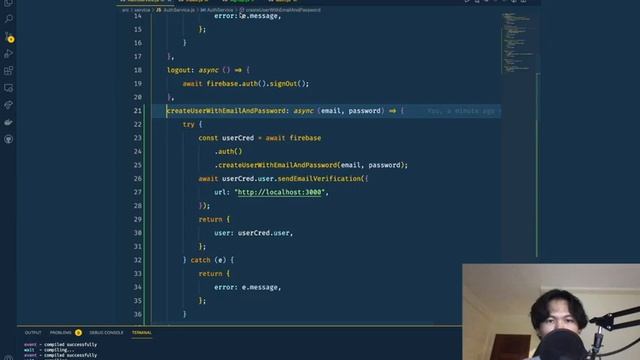Click '} catch (e) {' on line 32
The width and height of the screenshot is (640, 360).
(208, 260)
